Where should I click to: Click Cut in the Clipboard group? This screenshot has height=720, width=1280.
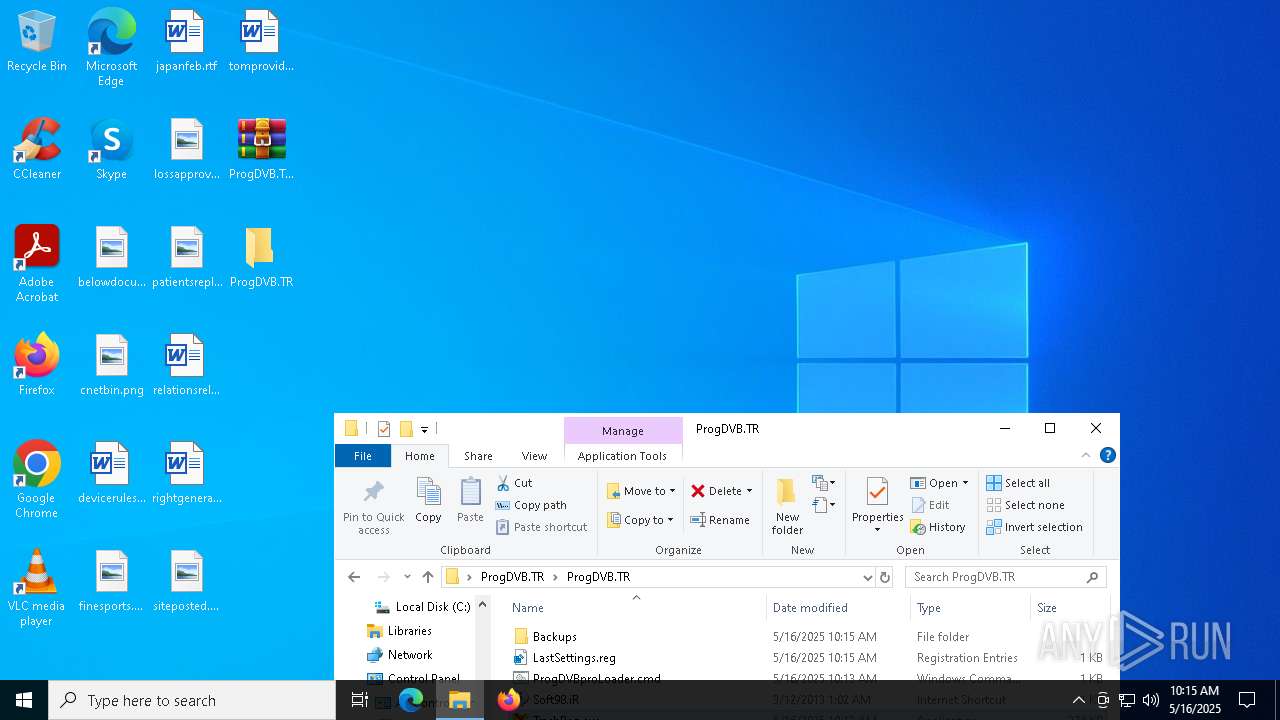point(515,483)
